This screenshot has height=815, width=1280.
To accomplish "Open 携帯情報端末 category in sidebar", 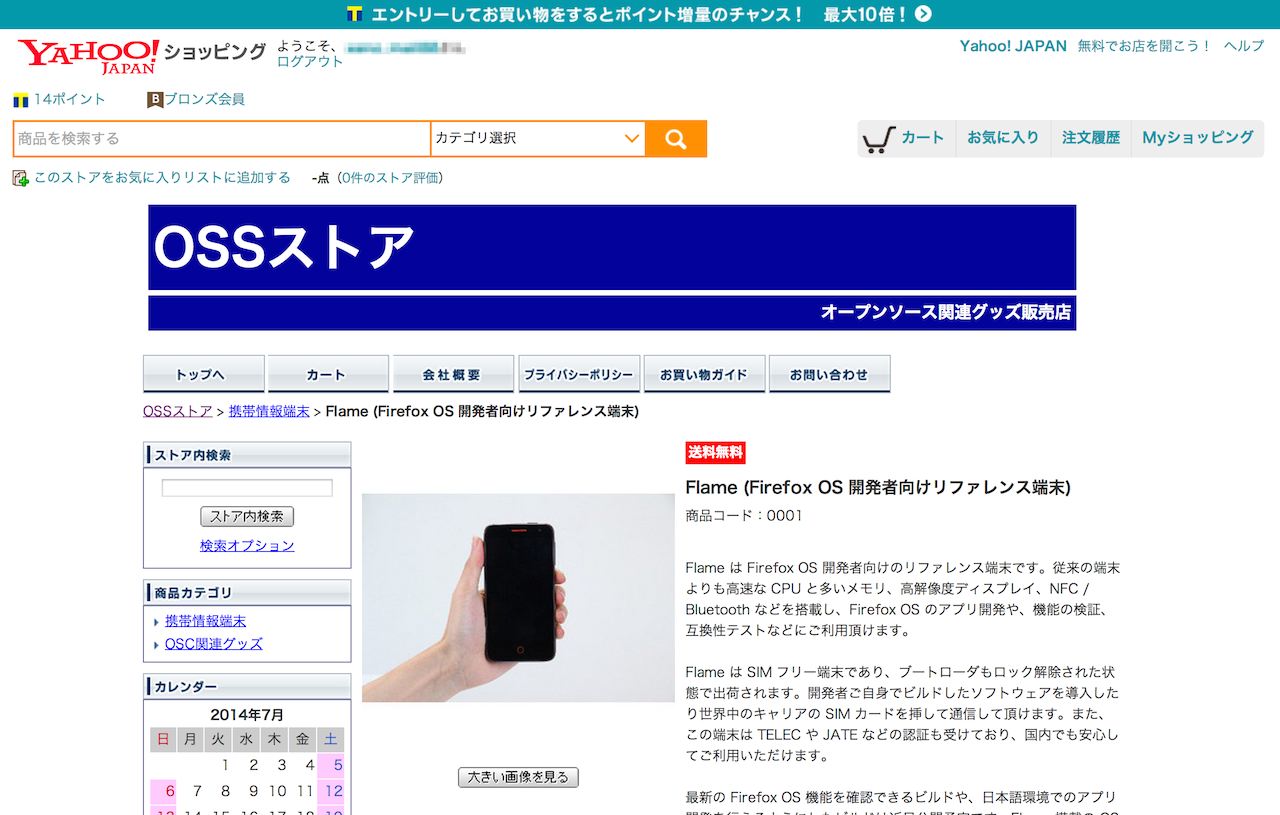I will click(x=206, y=621).
